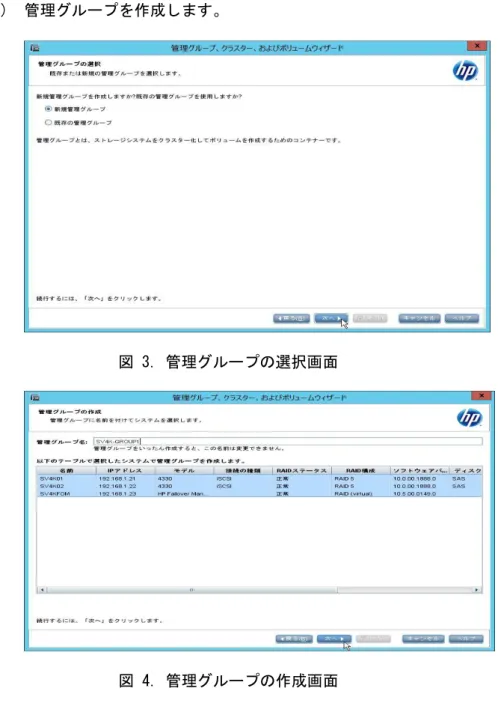Select the SV4K02 row name
Screen dimensions: 498x712
(x=51, y=486)
